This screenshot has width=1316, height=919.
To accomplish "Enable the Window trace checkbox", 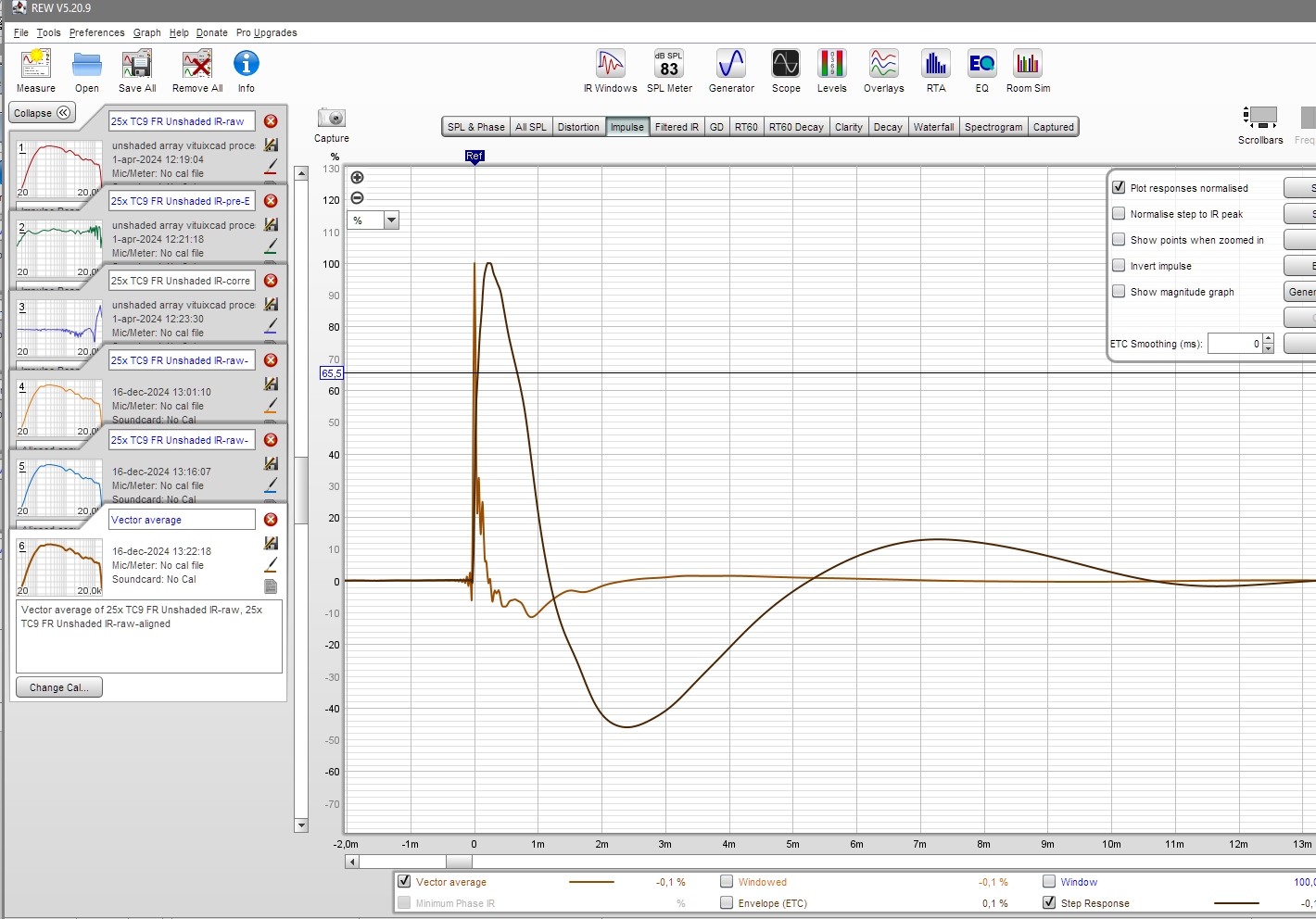I will [x=1049, y=881].
